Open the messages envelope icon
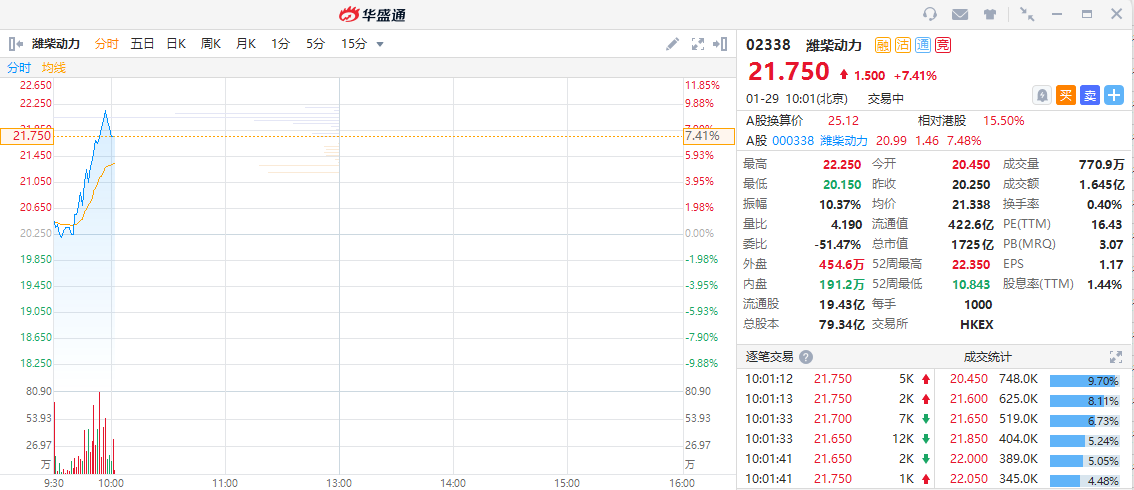The image size is (1134, 490). coord(960,14)
